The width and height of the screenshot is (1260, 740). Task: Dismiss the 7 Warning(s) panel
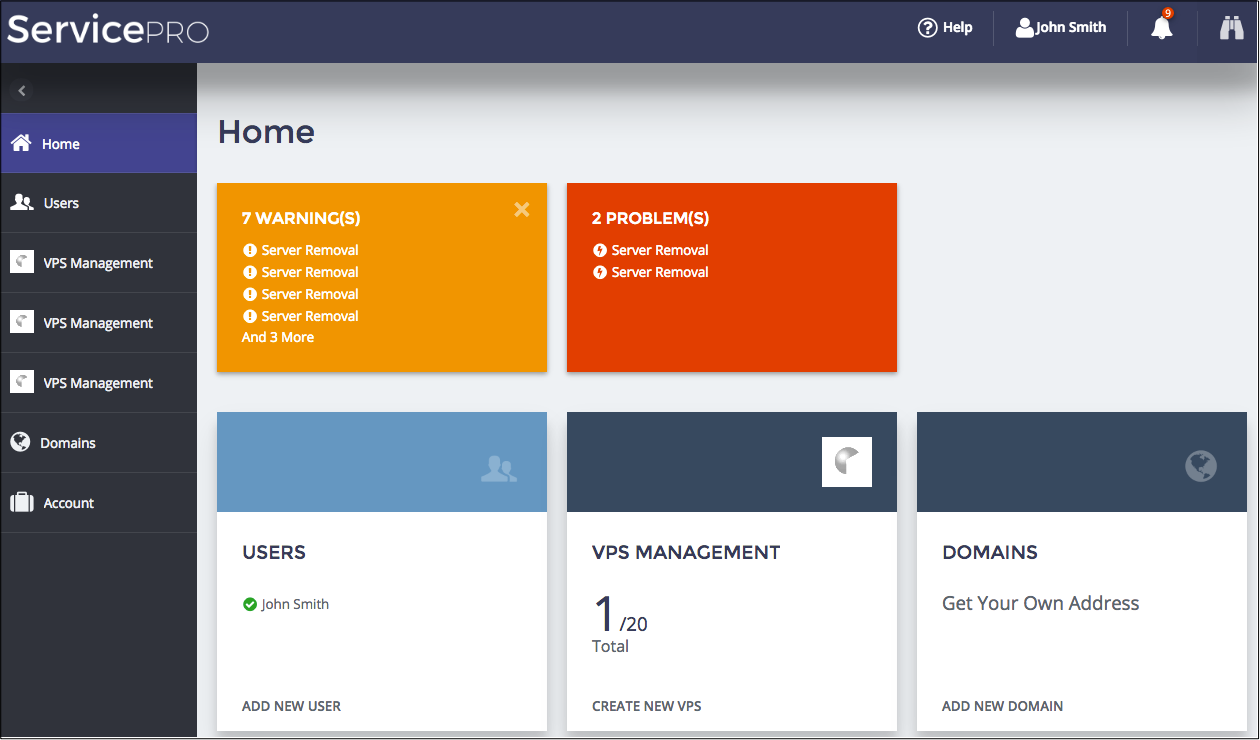[521, 209]
